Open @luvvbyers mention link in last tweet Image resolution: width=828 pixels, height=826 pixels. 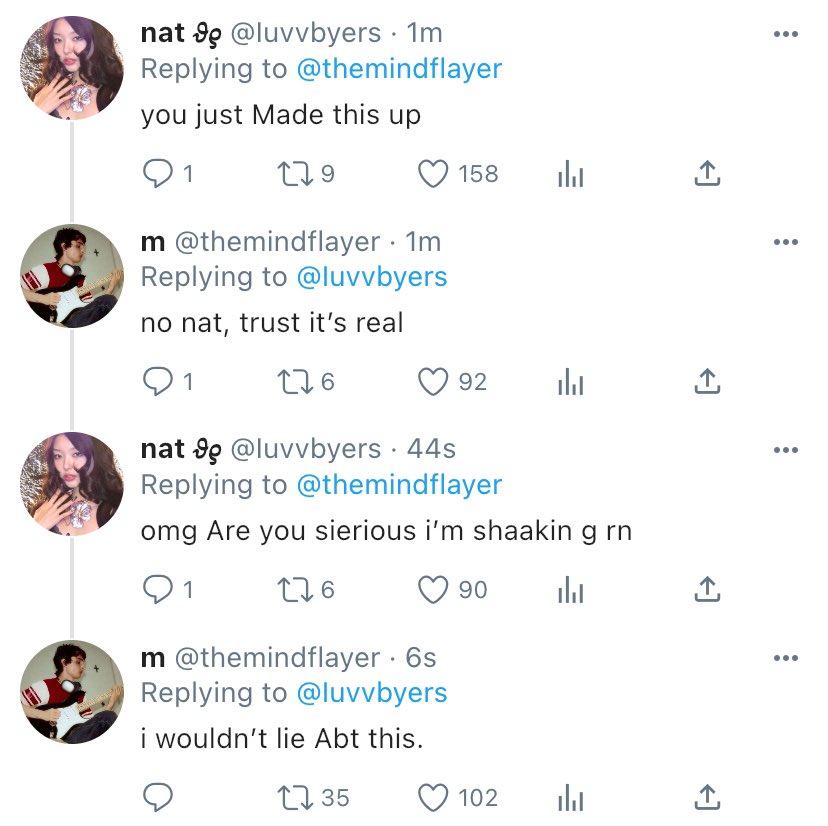click(x=372, y=692)
